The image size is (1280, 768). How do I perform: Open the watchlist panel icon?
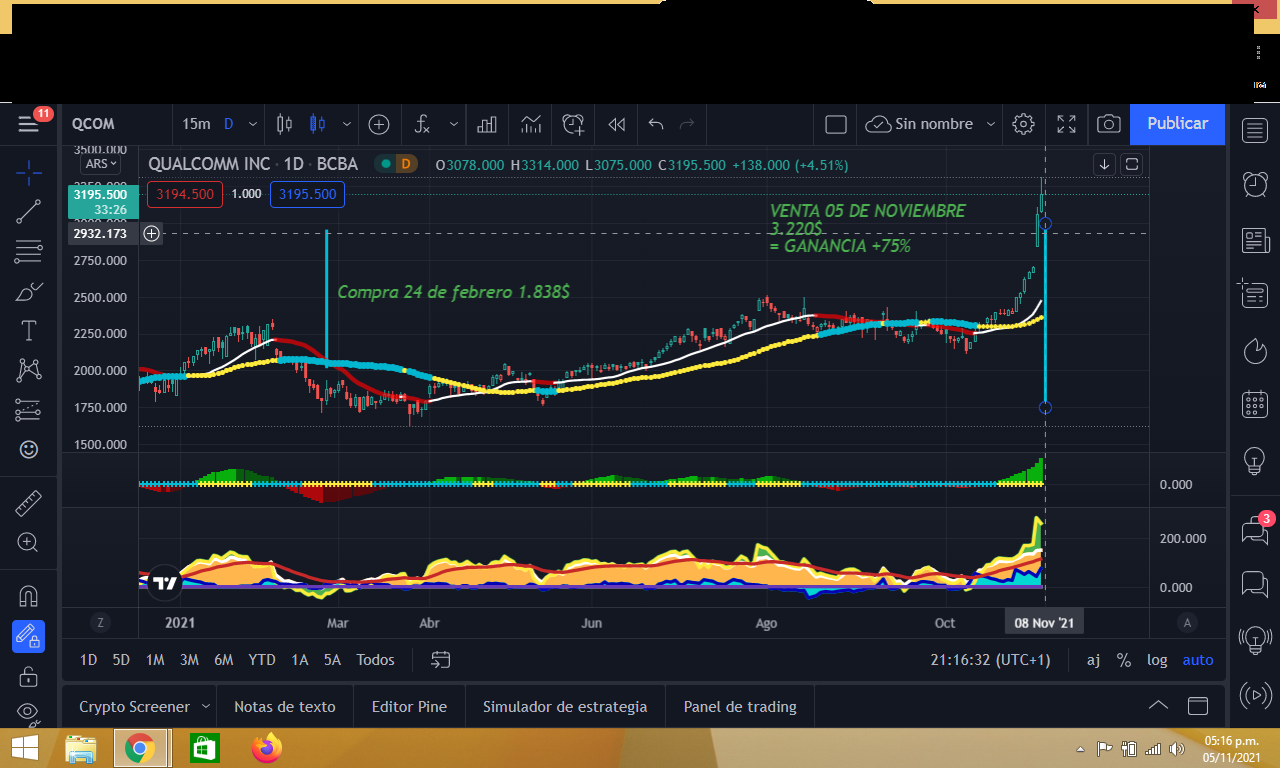click(x=1255, y=129)
